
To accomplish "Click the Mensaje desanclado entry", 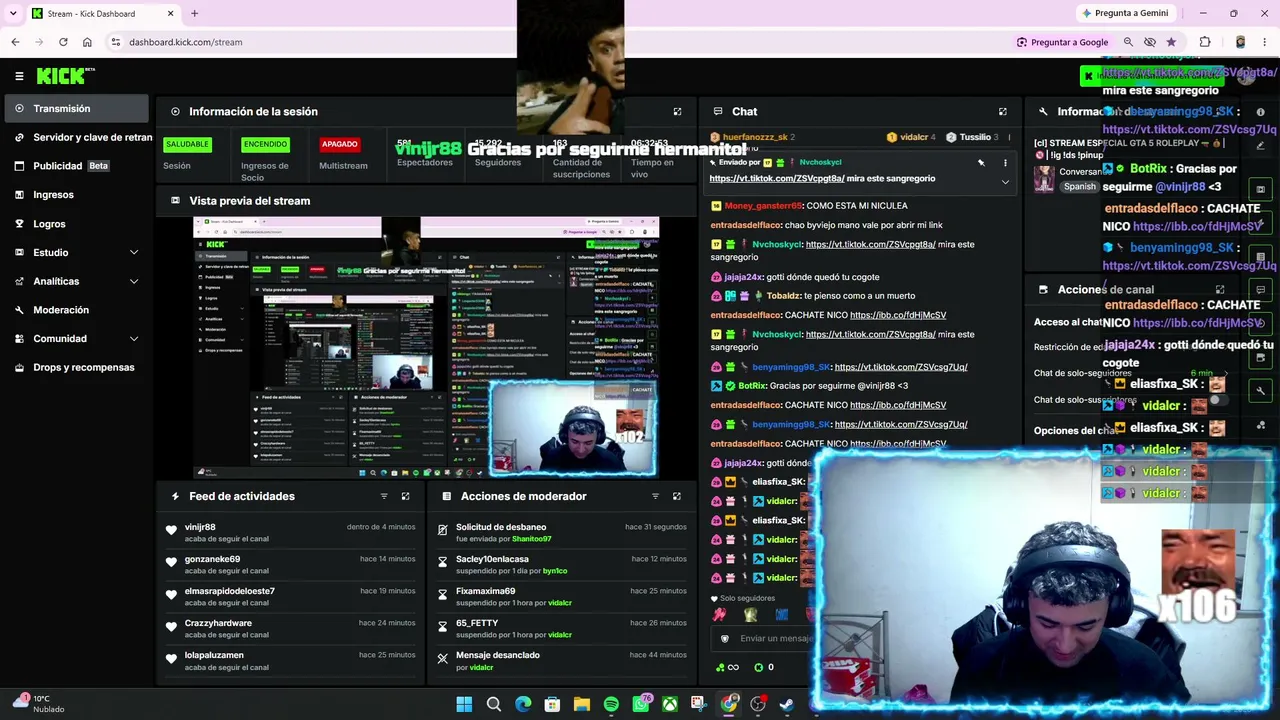I will point(562,660).
